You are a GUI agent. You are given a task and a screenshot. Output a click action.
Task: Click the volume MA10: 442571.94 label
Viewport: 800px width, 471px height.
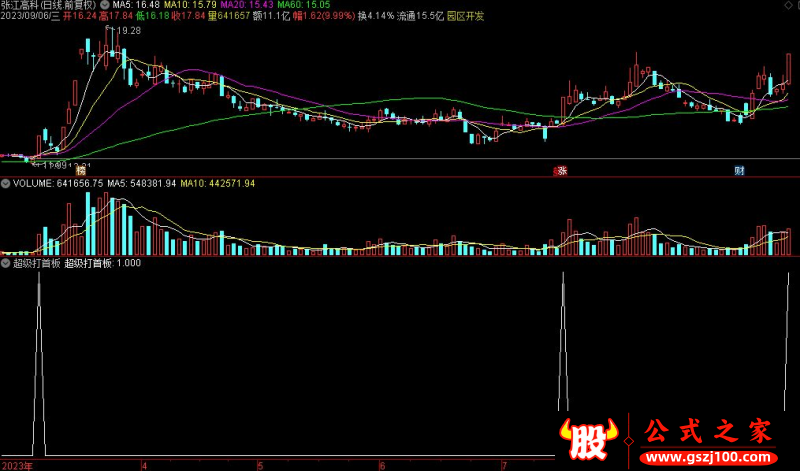click(x=217, y=183)
